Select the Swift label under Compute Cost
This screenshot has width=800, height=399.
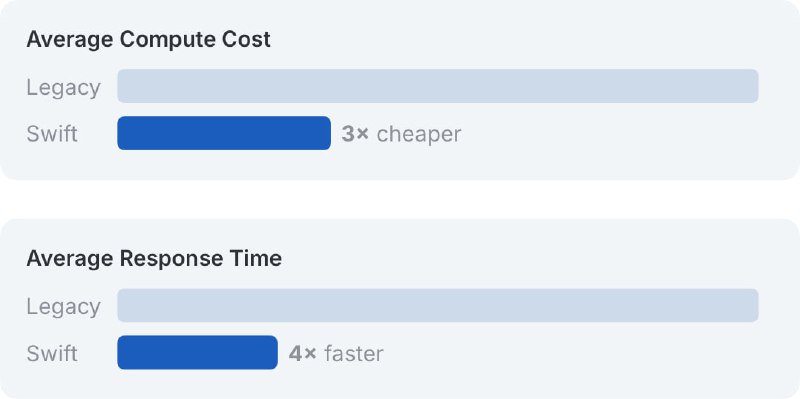(52, 134)
